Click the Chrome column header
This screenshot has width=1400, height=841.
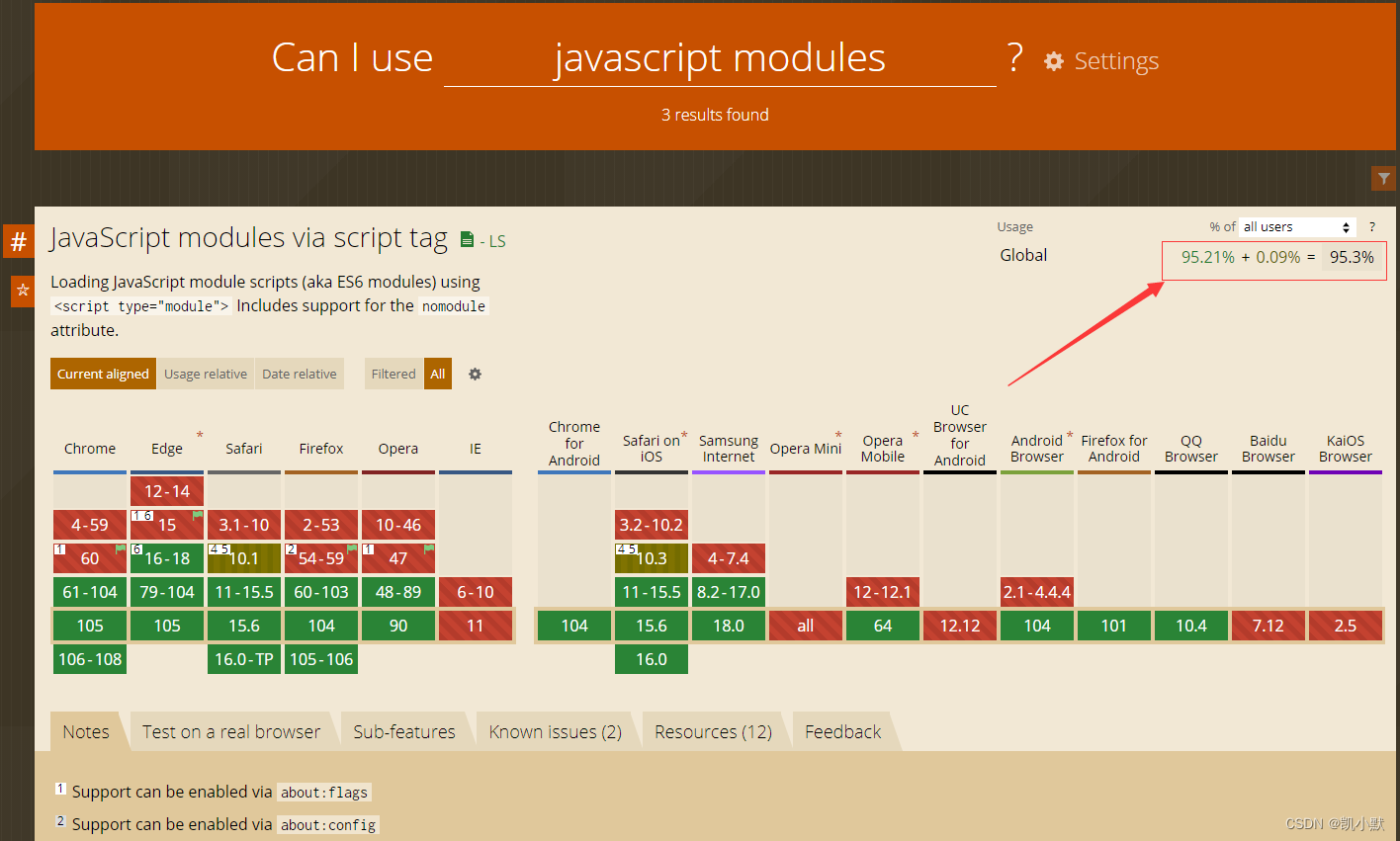(x=90, y=449)
